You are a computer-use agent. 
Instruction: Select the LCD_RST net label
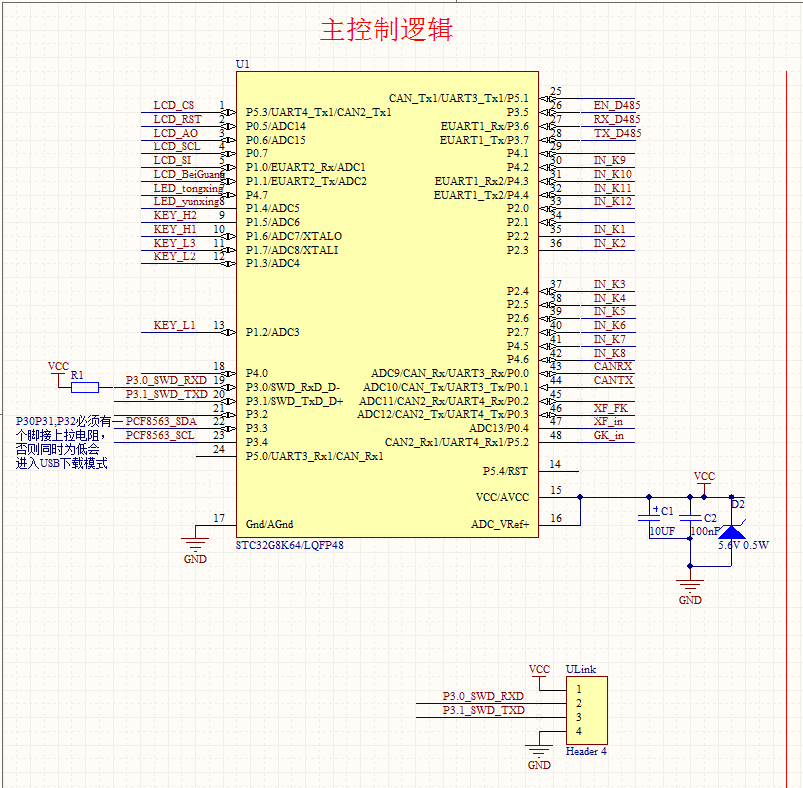(x=177, y=119)
